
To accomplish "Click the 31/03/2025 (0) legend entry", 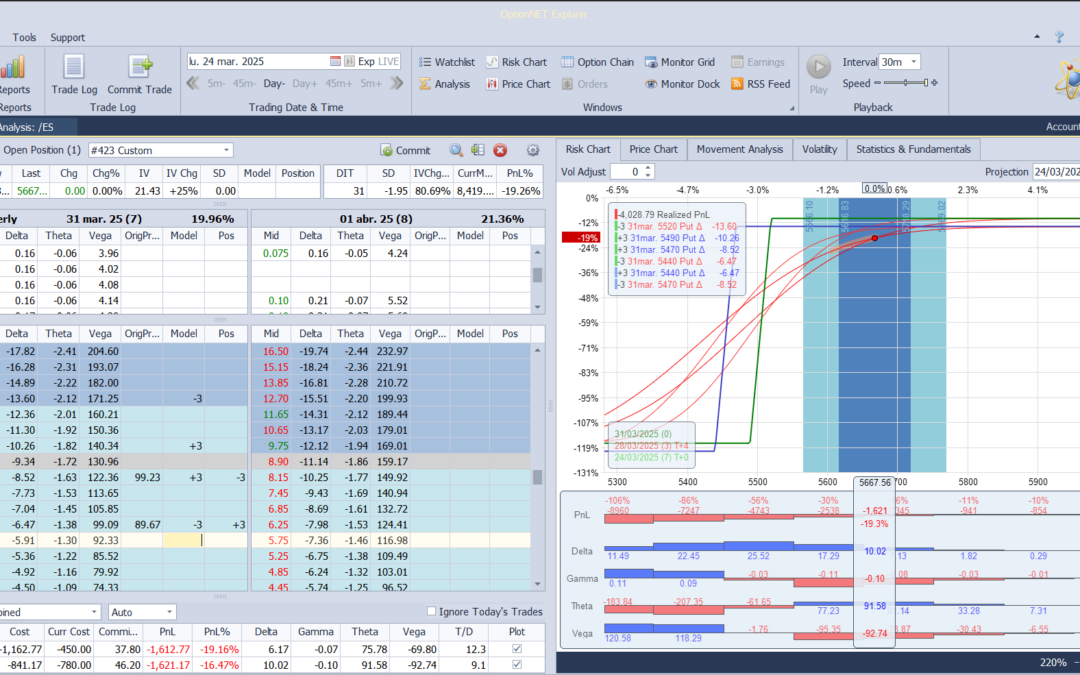I will pos(643,434).
